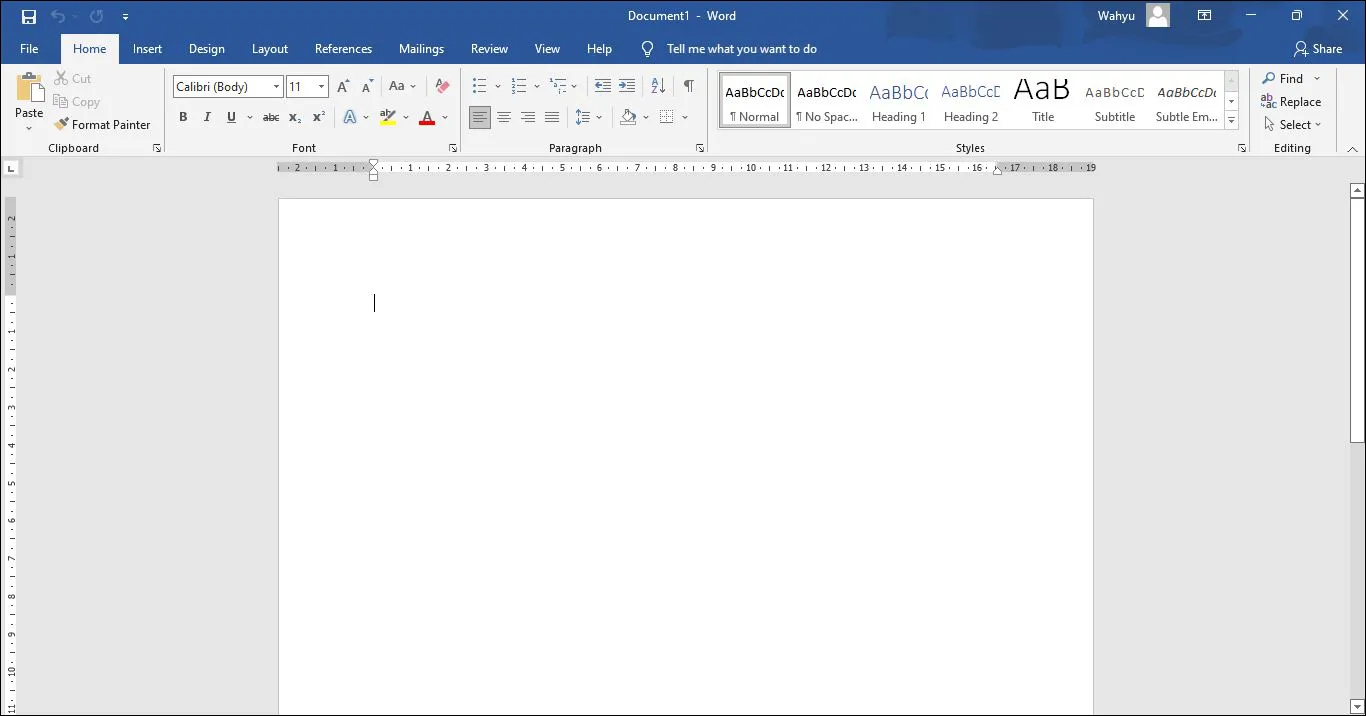Open the Format Painter
Viewport: 1366px width, 716px height.
pyautogui.click(x=104, y=124)
